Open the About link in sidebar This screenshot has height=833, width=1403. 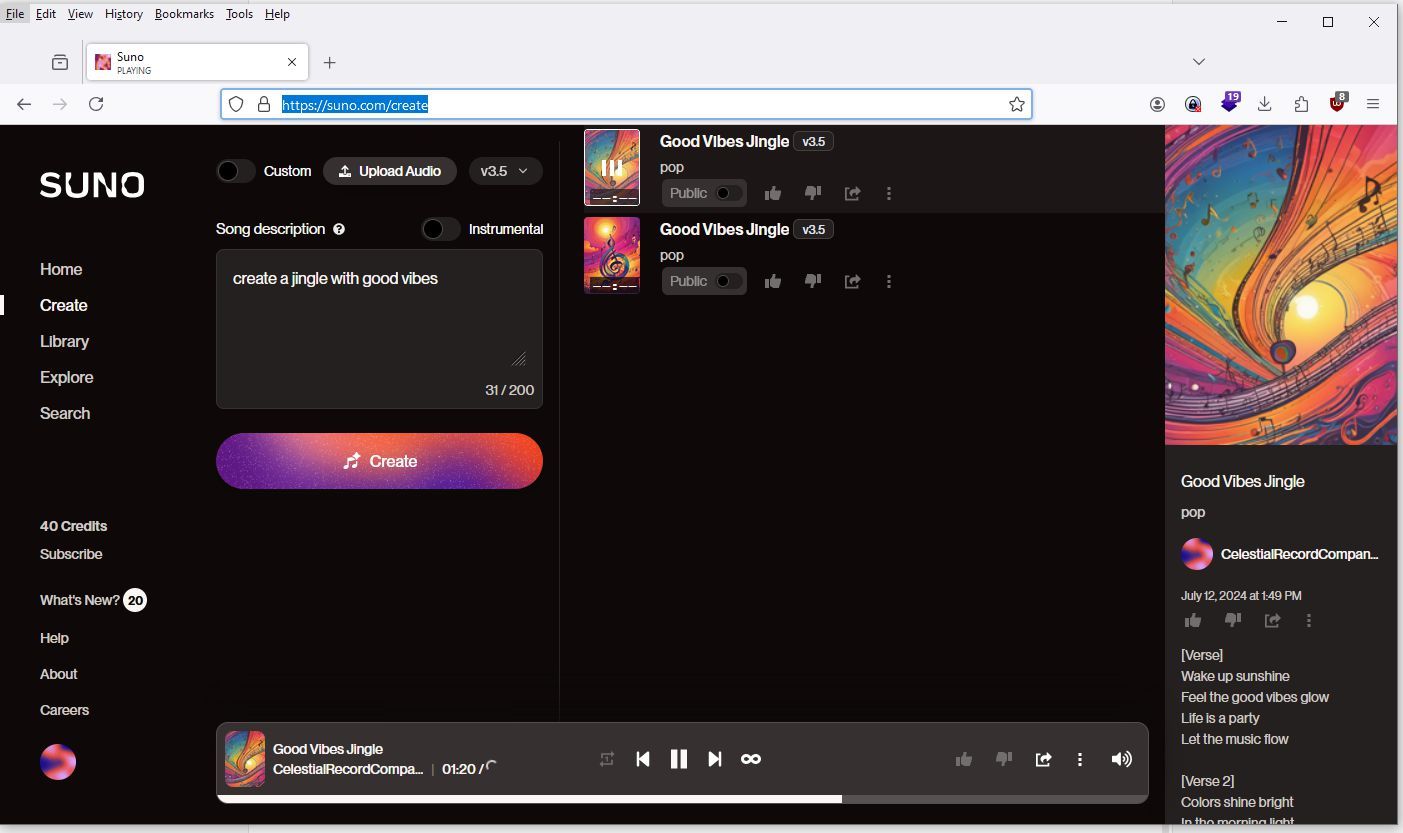pos(58,674)
